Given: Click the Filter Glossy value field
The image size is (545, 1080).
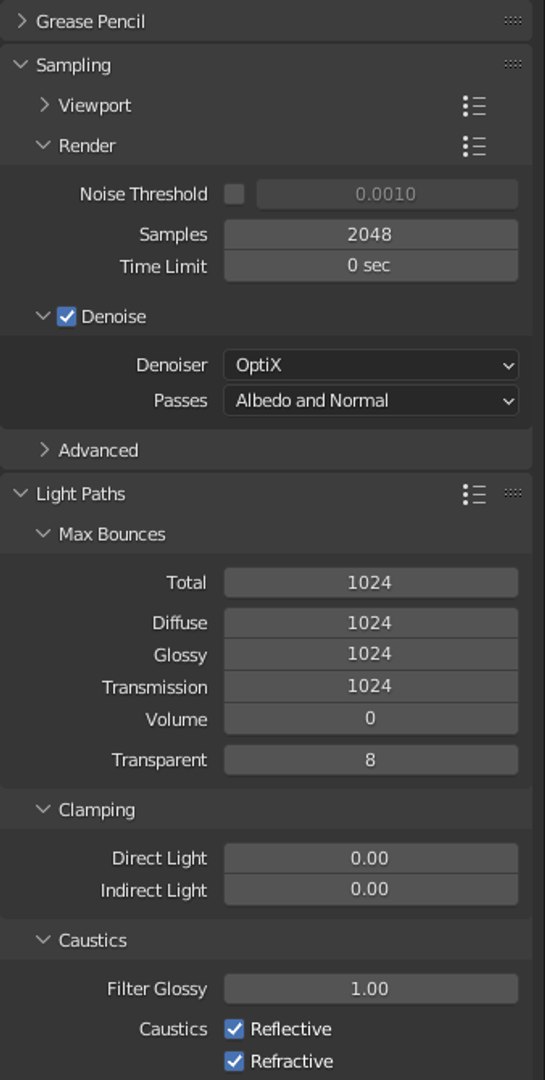Looking at the screenshot, I should click(371, 989).
